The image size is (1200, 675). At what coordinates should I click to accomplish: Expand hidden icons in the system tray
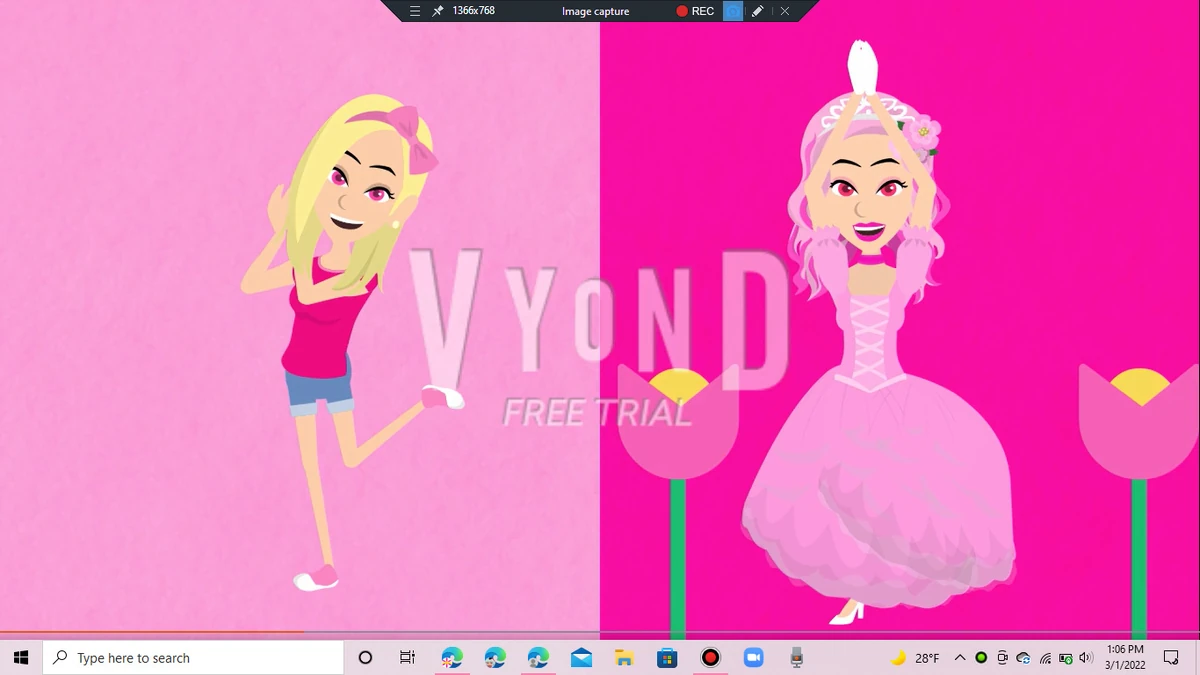[x=958, y=658]
